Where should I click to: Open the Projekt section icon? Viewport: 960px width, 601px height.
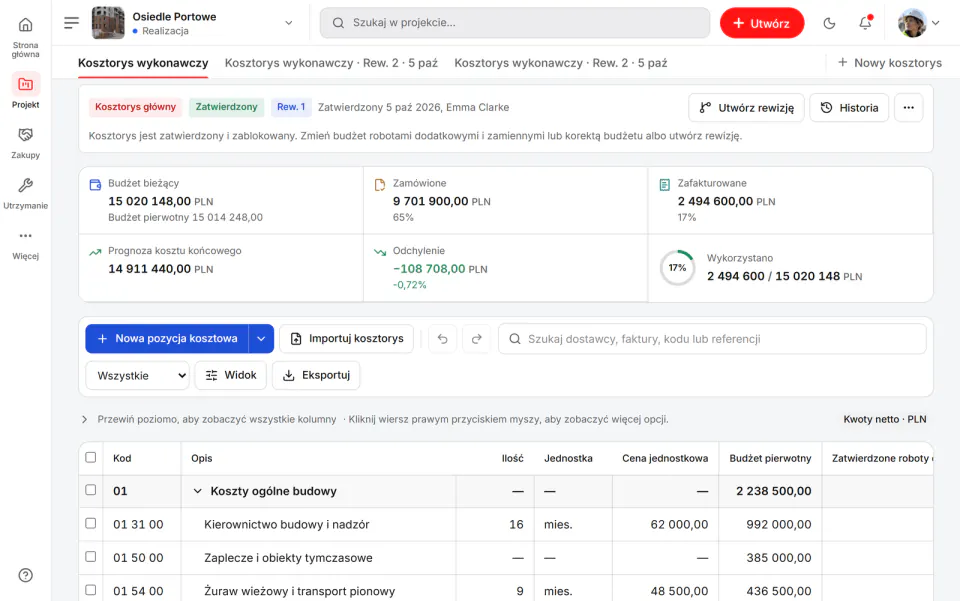click(x=25, y=84)
